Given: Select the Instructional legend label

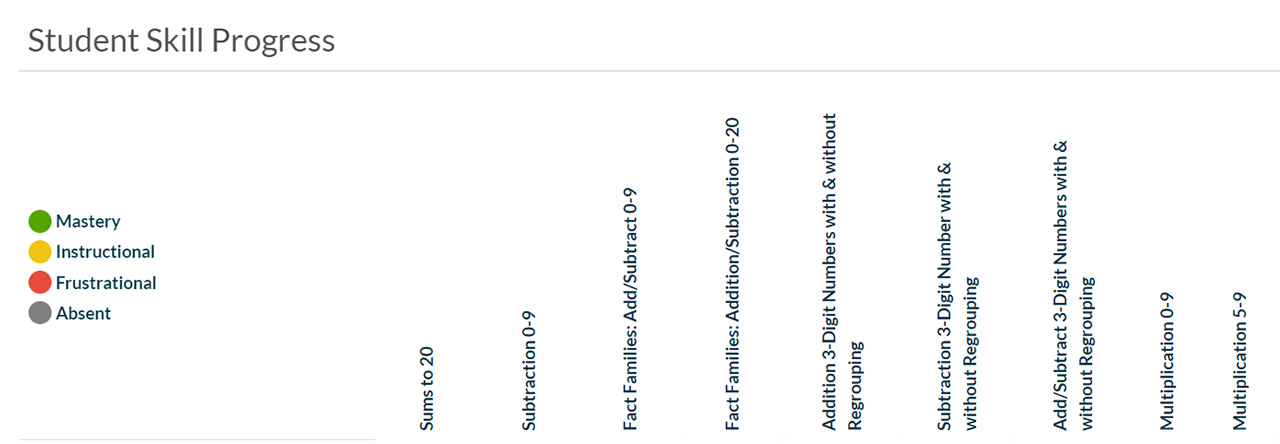Looking at the screenshot, I should [105, 252].
